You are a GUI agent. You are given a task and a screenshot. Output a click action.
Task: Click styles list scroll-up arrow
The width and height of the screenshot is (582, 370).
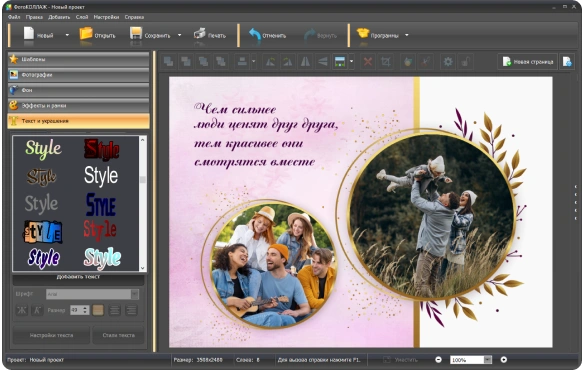143,140
